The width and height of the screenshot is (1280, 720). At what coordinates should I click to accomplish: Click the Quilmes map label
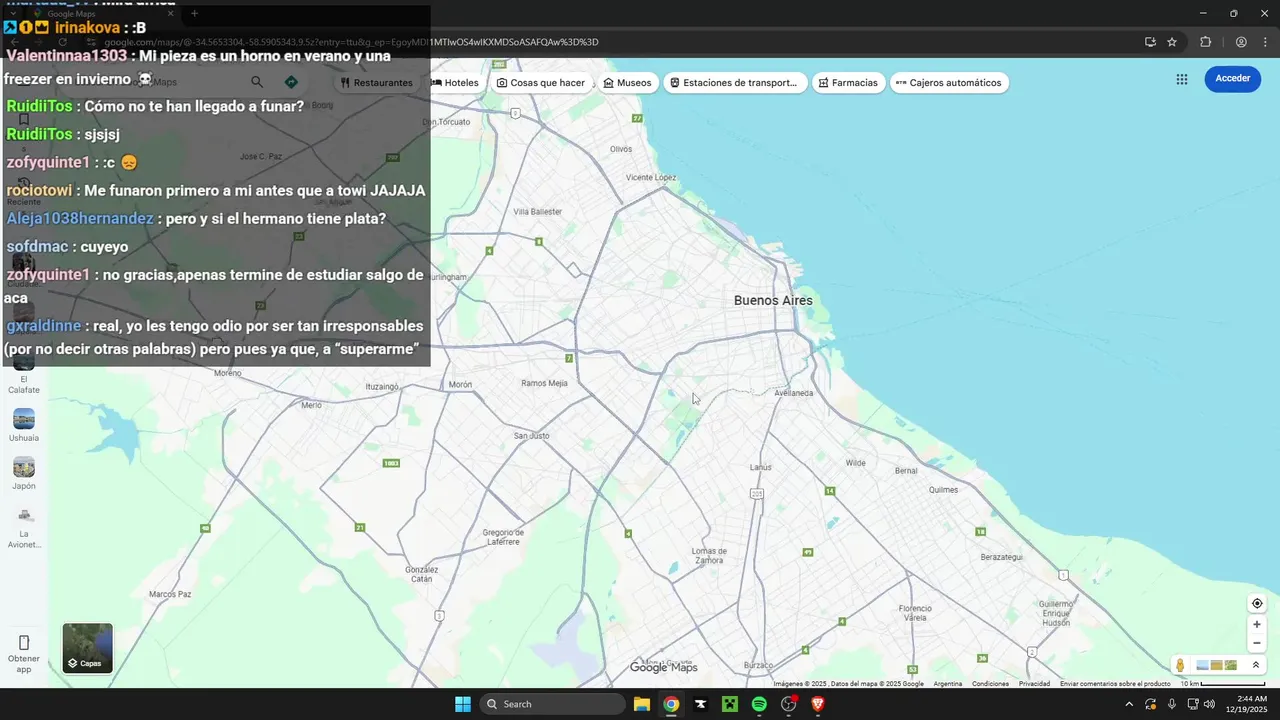point(943,490)
